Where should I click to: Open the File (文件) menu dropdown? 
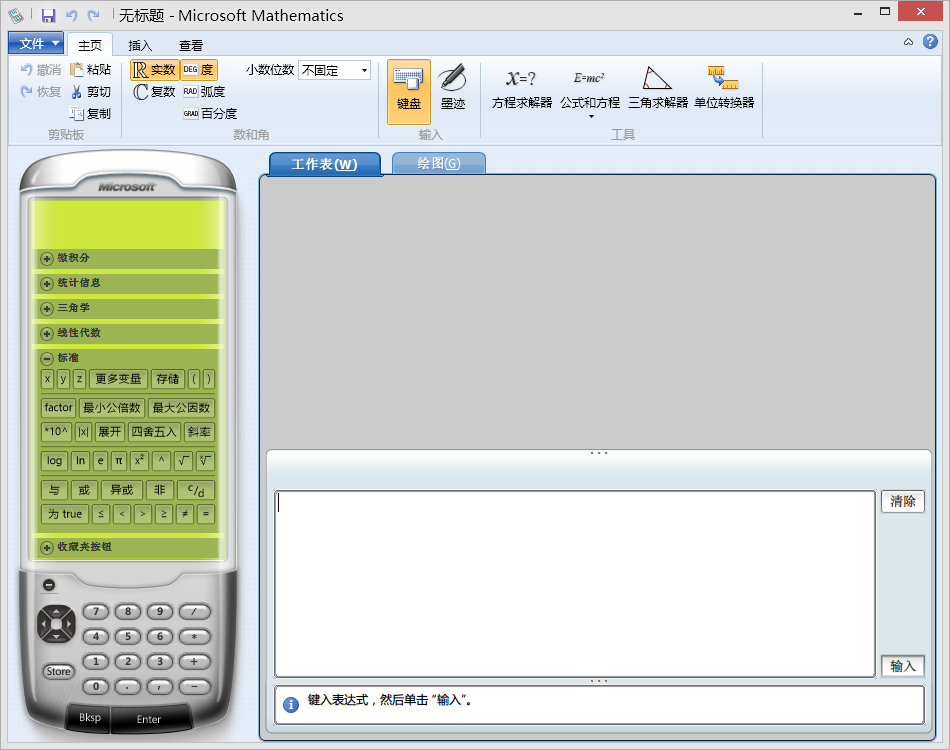(36, 44)
